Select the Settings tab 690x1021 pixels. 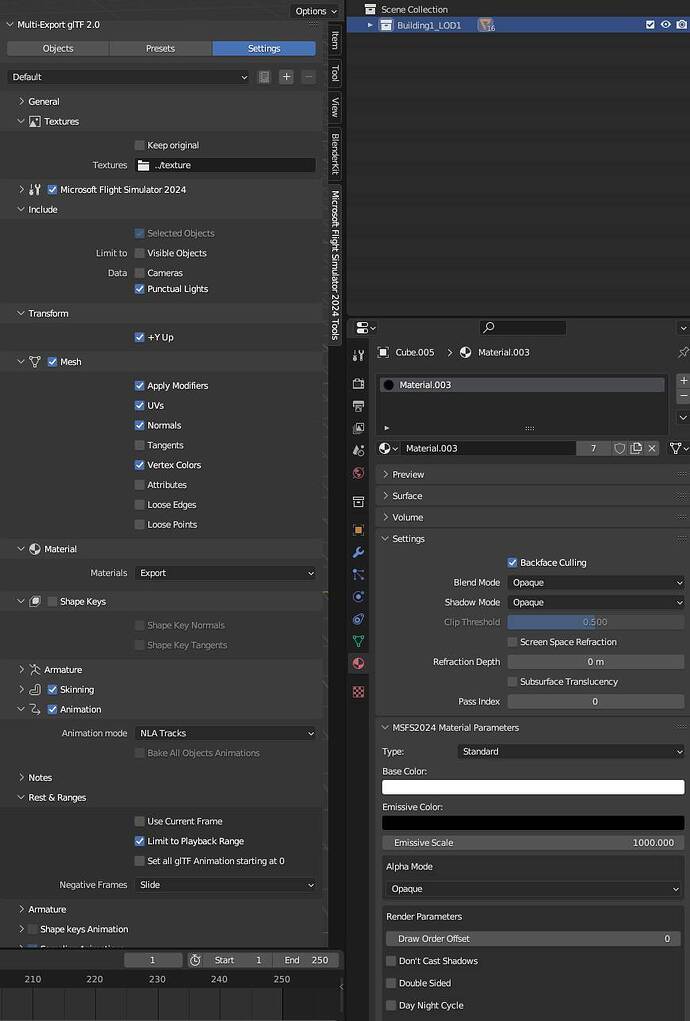pyautogui.click(x=264, y=48)
